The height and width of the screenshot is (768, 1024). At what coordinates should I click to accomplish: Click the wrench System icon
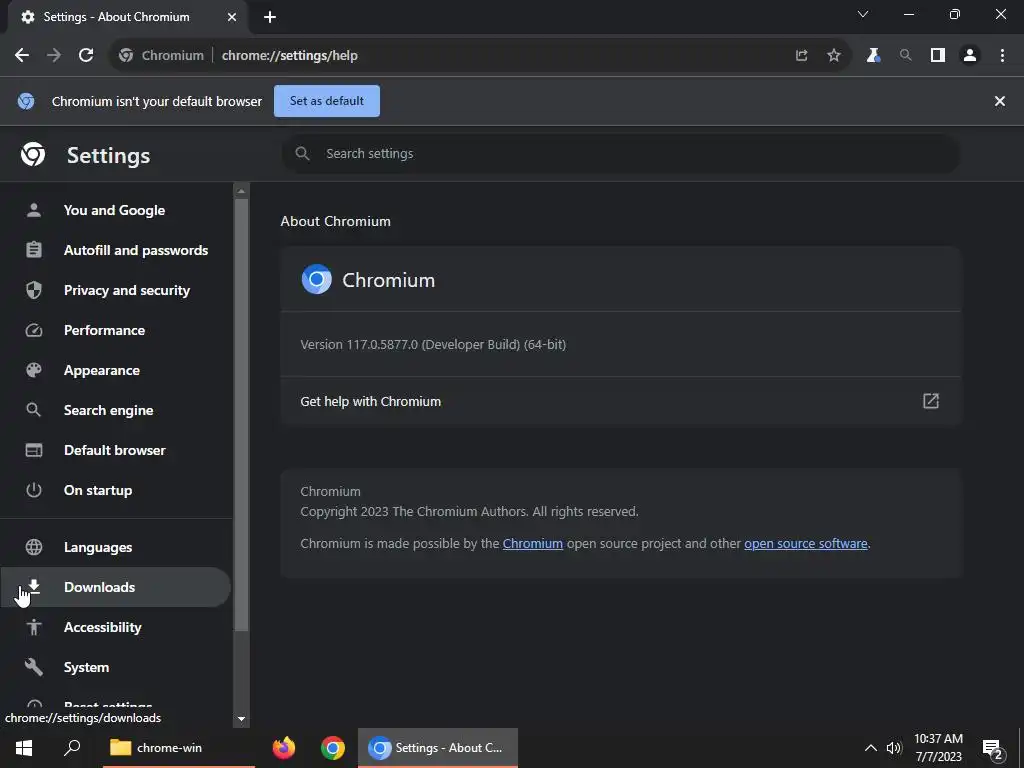34,667
